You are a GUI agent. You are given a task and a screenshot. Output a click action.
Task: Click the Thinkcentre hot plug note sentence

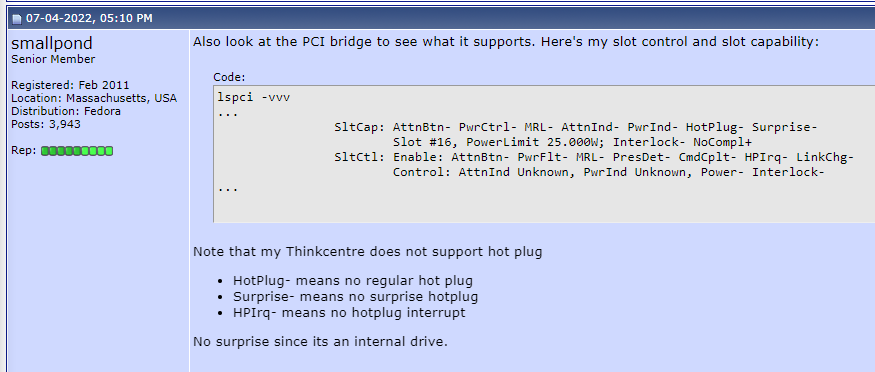[x=367, y=252]
